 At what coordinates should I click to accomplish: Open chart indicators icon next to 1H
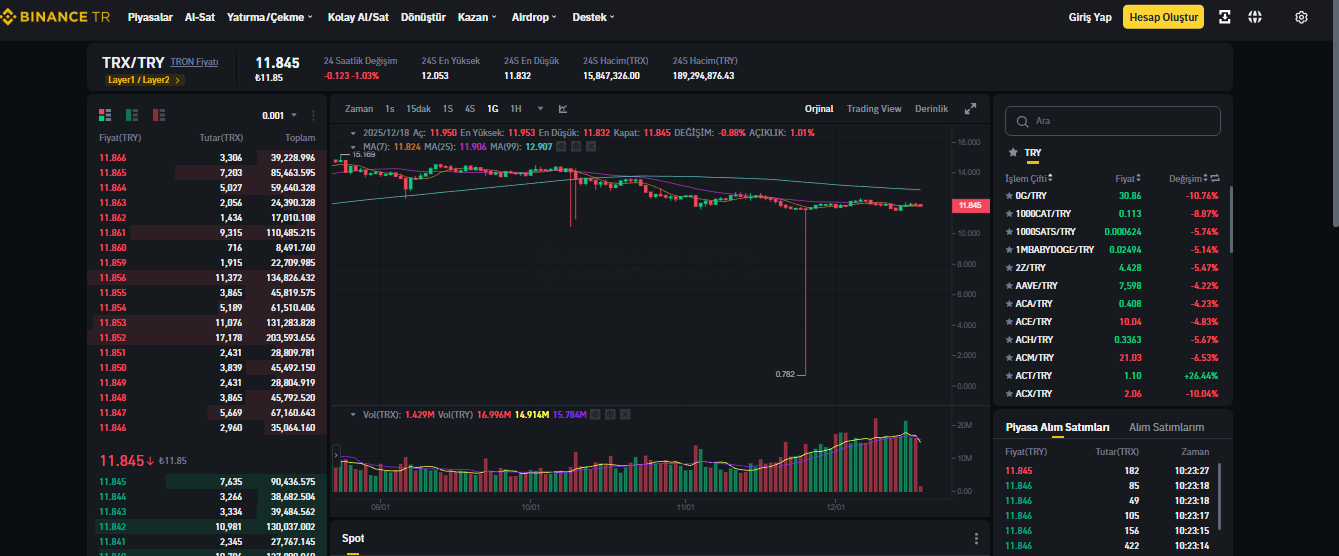[x=563, y=108]
